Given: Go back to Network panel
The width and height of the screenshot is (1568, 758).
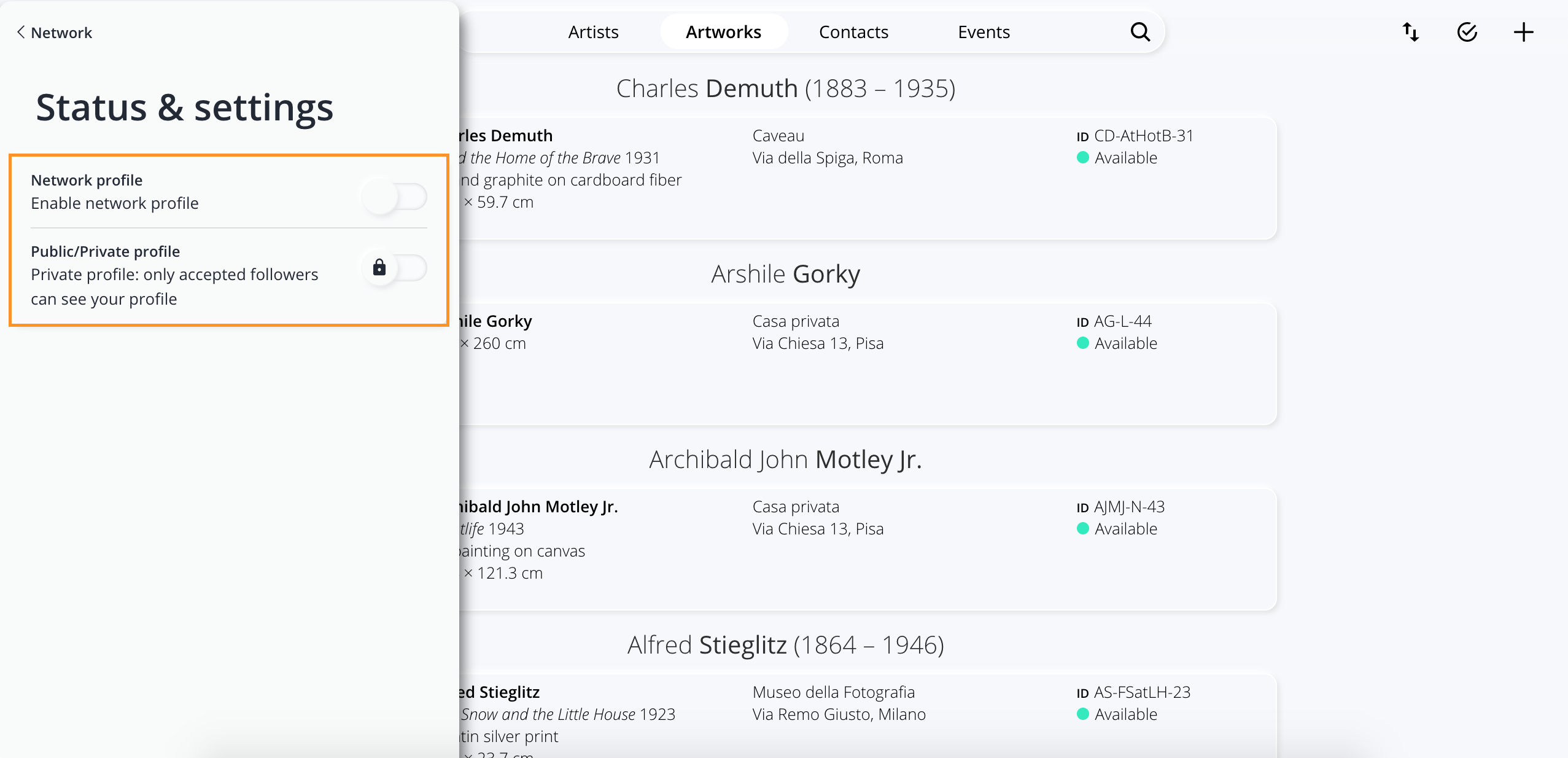Looking at the screenshot, I should coord(54,33).
